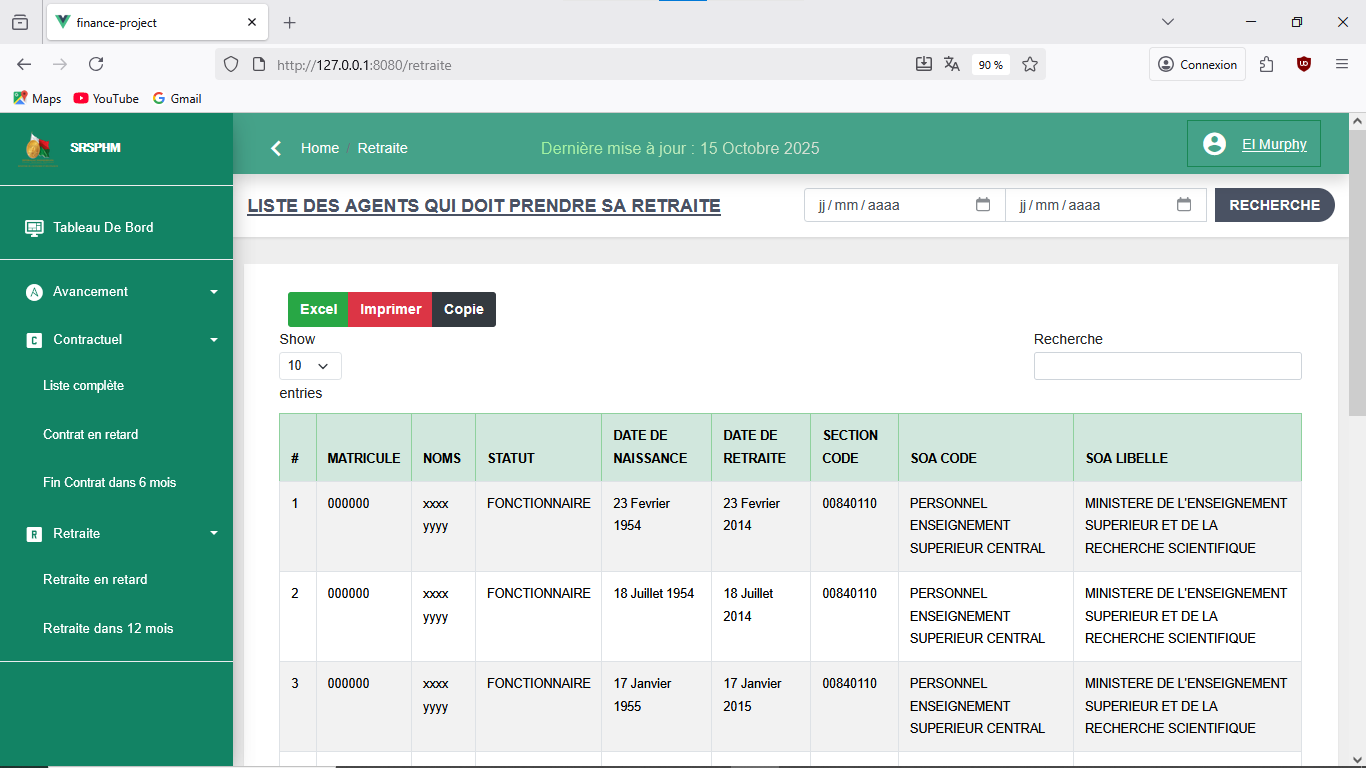This screenshot has height=768, width=1366.
Task: Close the finance-project tab
Action: pyautogui.click(x=252, y=22)
